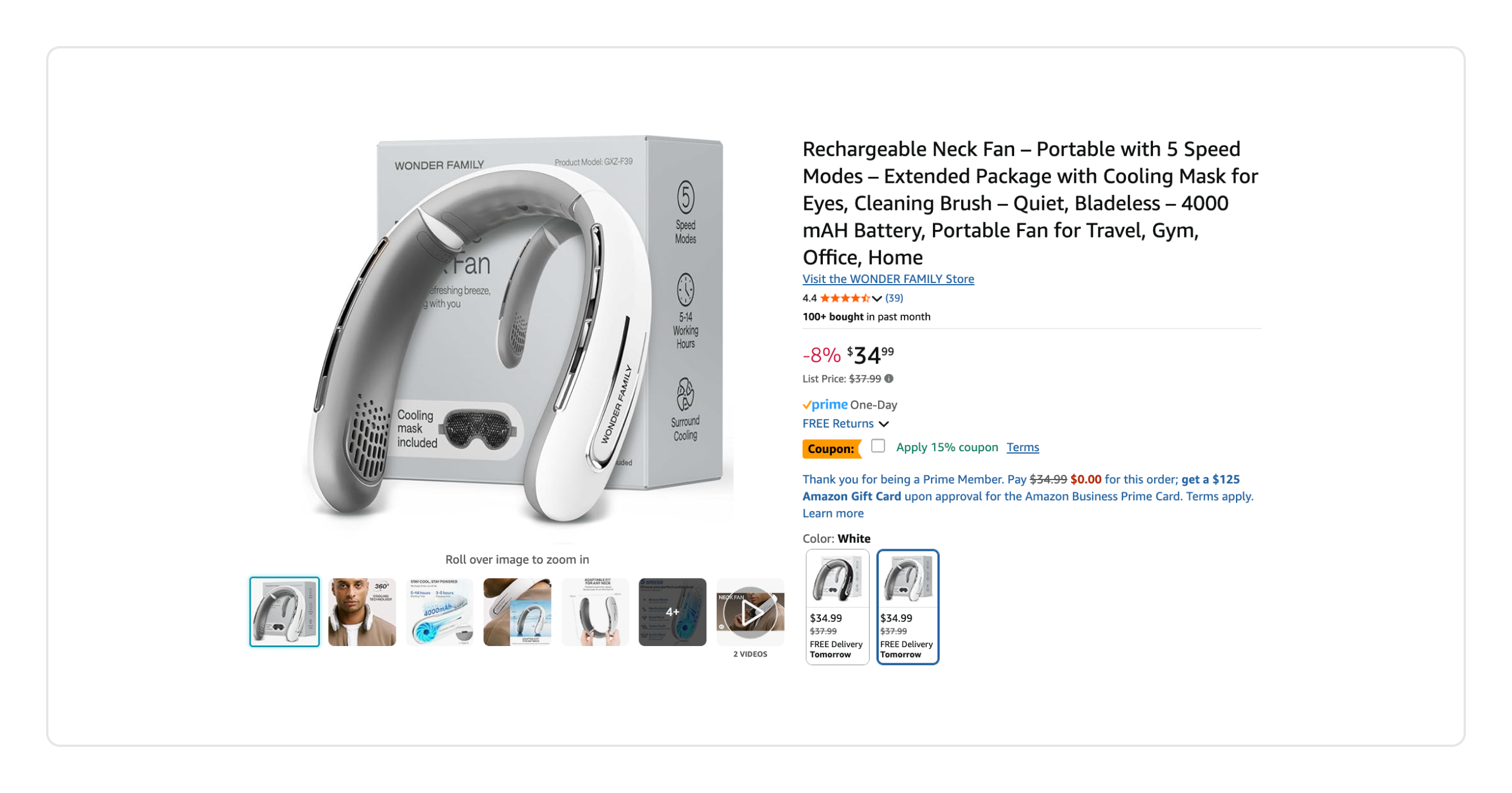Screen dimensions: 1512x793
Task: View the man wearing fan thumbnail
Action: pos(362,611)
